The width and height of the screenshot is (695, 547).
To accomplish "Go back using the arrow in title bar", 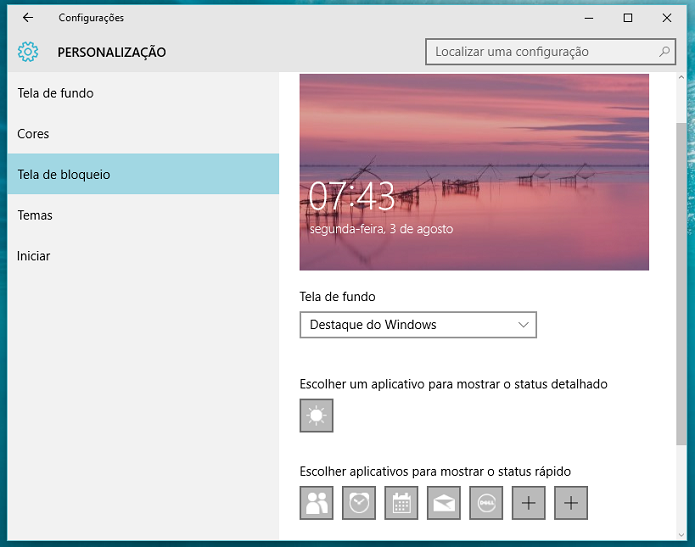I will [28, 18].
